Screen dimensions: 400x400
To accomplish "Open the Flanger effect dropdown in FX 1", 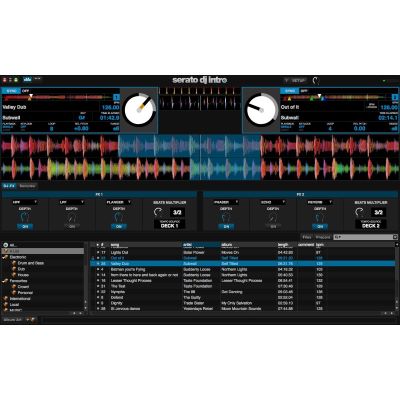I will click(x=118, y=202).
